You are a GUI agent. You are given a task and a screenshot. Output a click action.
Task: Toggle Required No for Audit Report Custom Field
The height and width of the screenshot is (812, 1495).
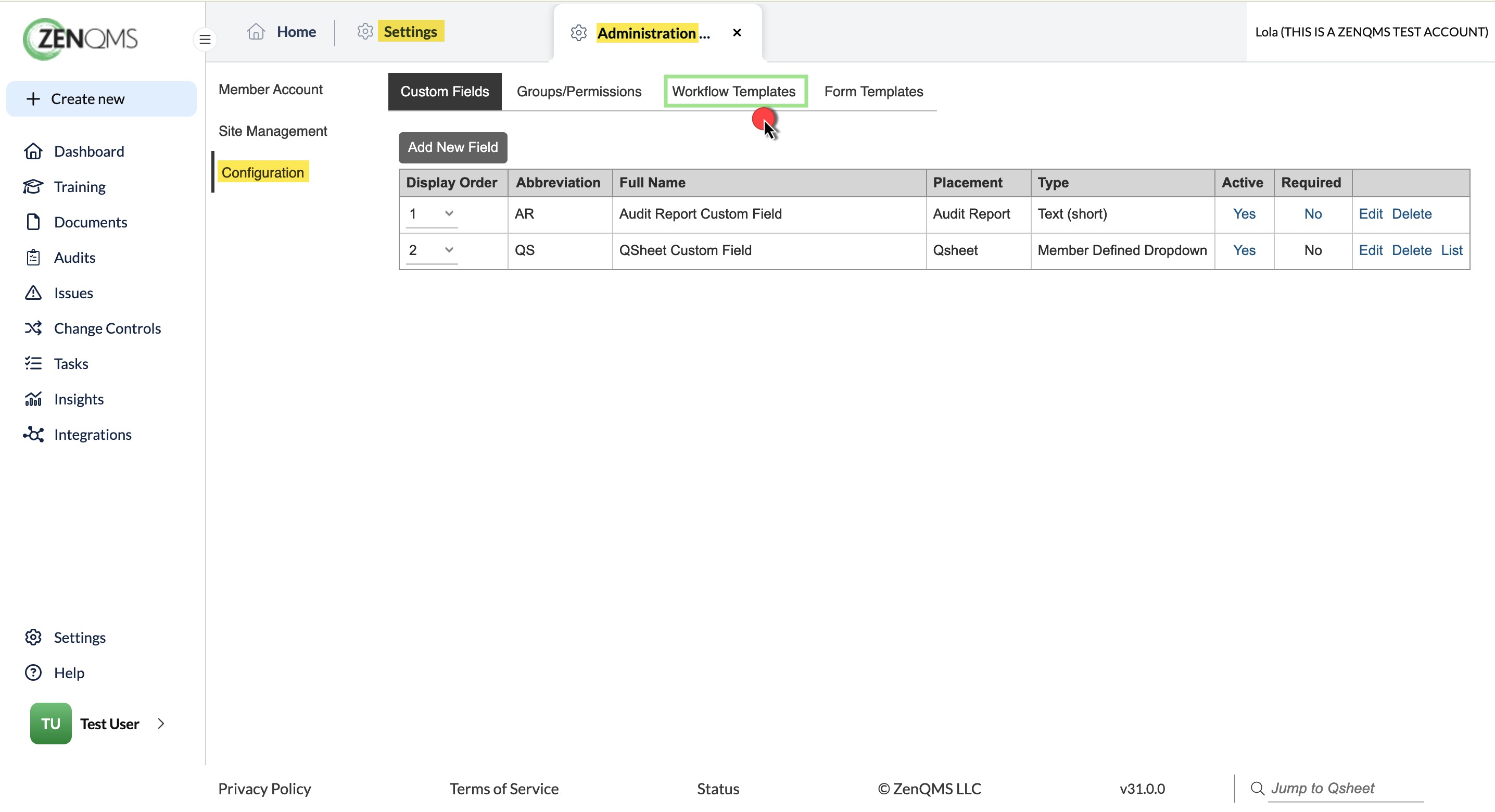(1313, 214)
